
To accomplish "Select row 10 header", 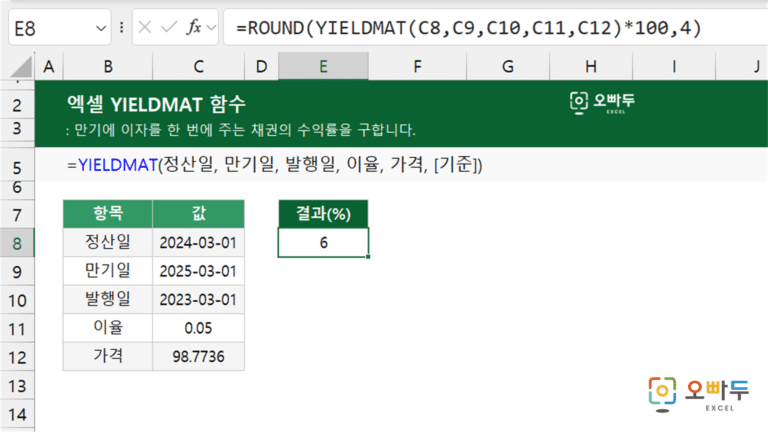I will (x=17, y=300).
